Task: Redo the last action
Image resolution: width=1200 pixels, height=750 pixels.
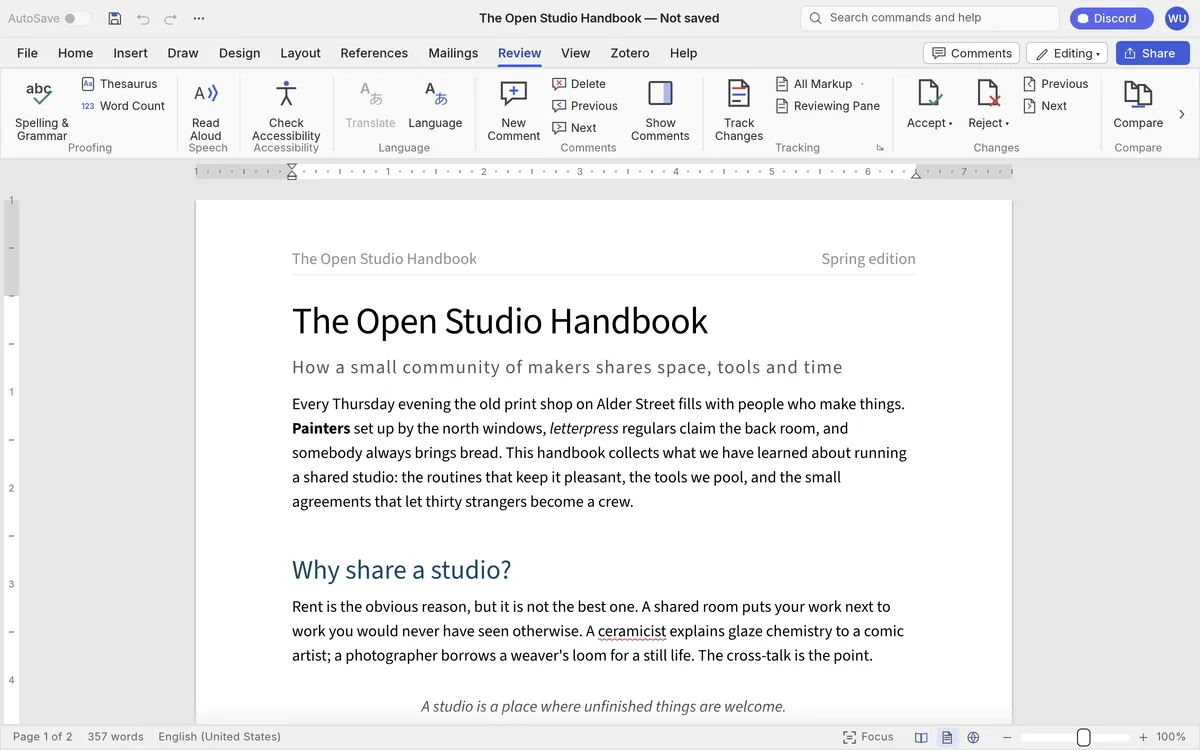Action: click(170, 18)
